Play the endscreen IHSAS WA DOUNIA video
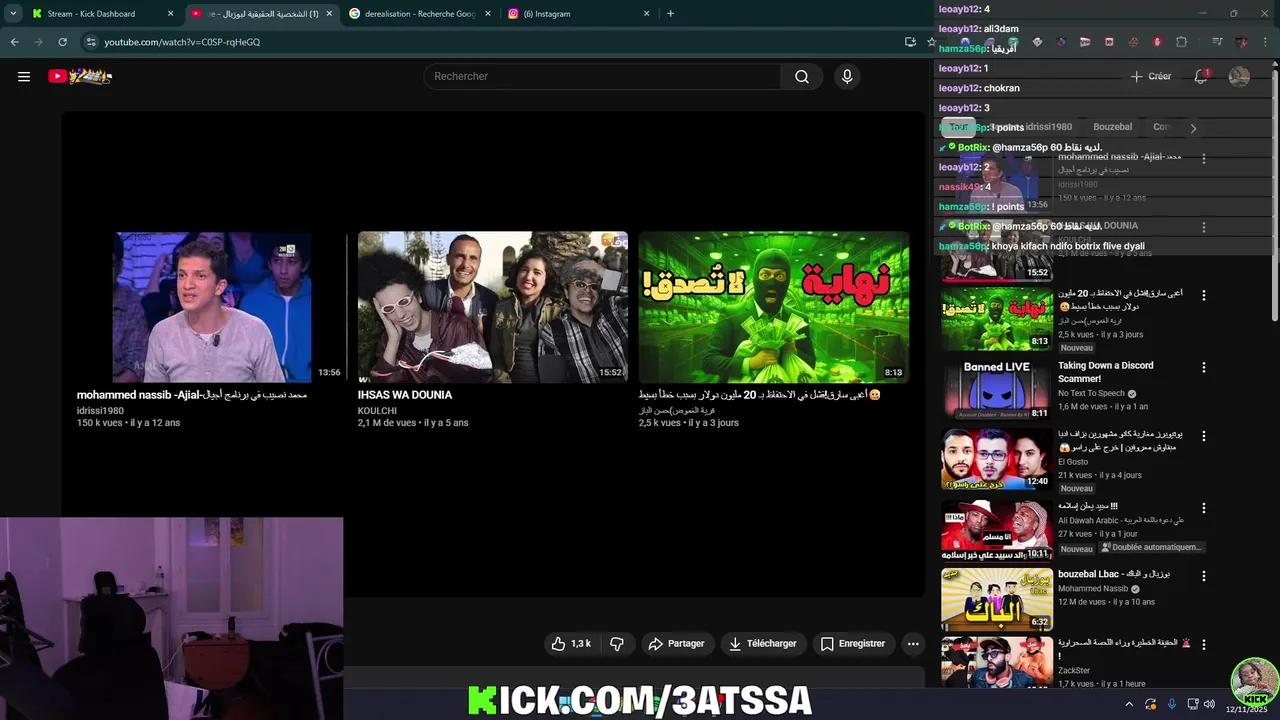This screenshot has width=1280, height=720. tap(493, 307)
